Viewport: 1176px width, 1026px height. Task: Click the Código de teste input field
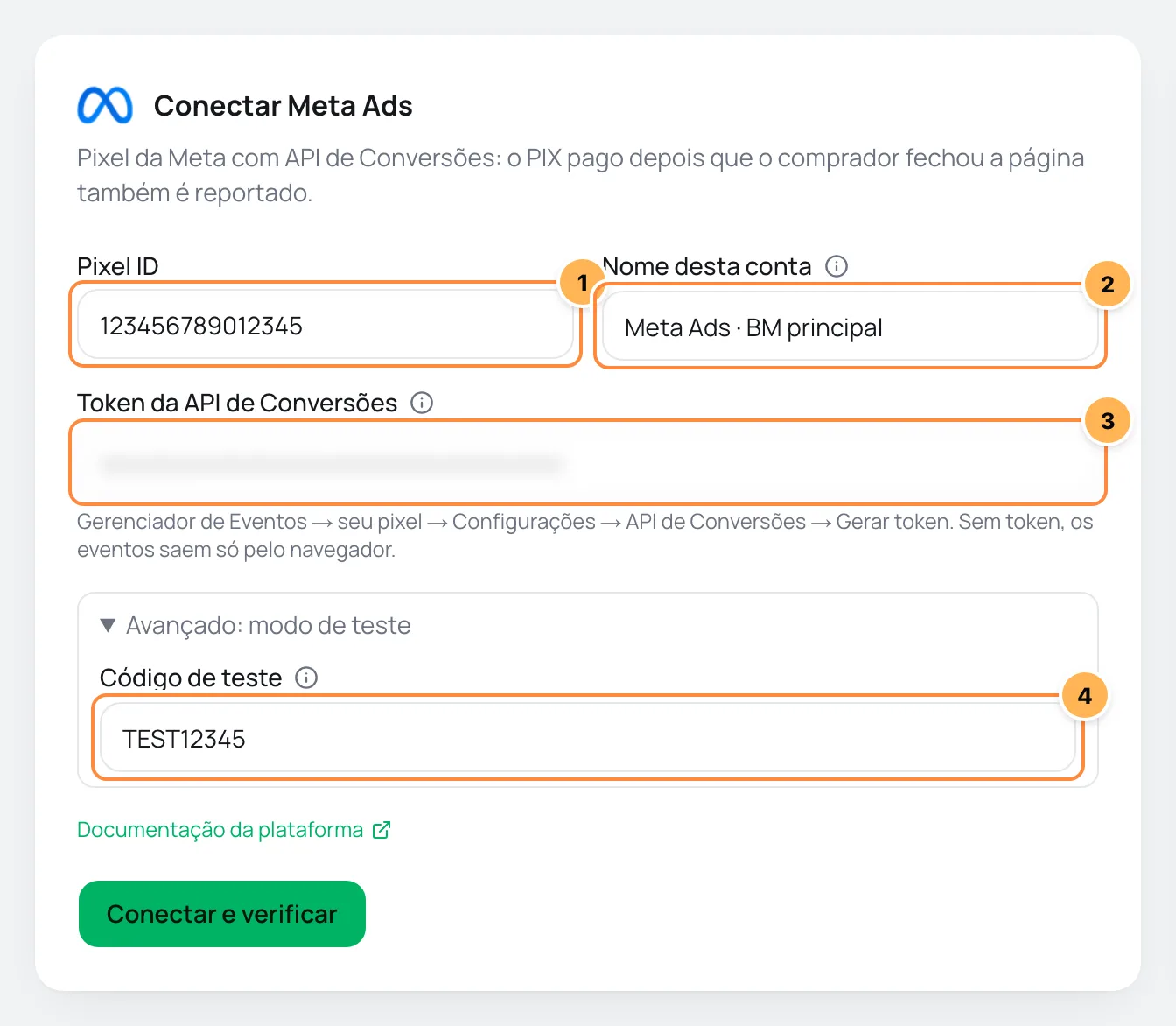click(x=588, y=738)
